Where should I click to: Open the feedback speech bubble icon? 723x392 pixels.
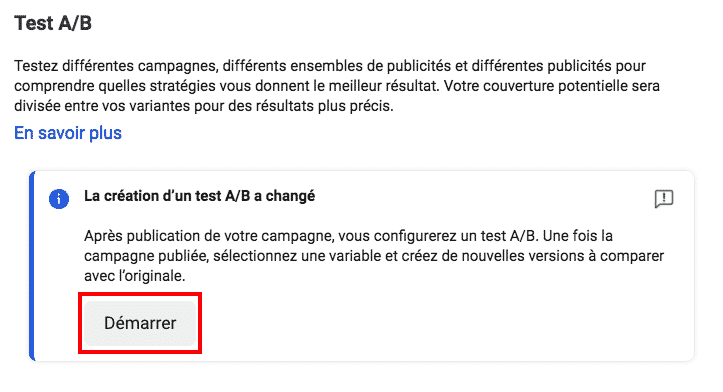664,199
